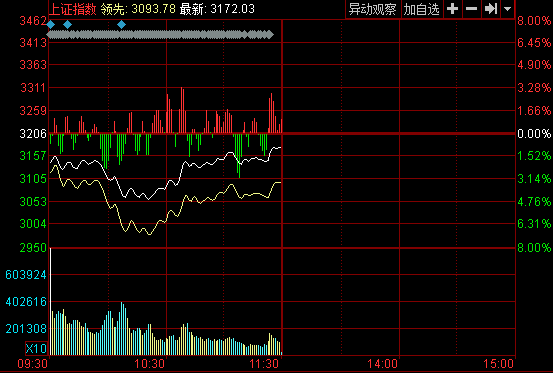Click the third blue diamond marker
This screenshot has width=553, height=373.
pyautogui.click(x=121, y=24)
